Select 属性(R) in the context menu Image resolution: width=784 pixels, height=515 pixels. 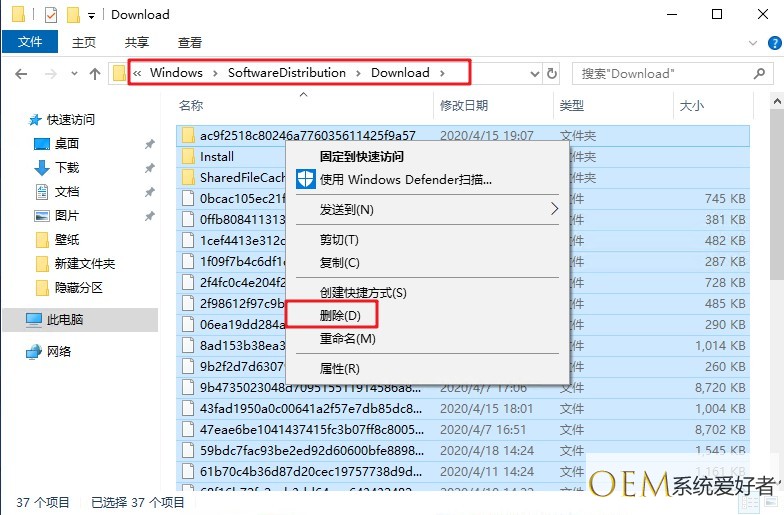pyautogui.click(x=339, y=368)
